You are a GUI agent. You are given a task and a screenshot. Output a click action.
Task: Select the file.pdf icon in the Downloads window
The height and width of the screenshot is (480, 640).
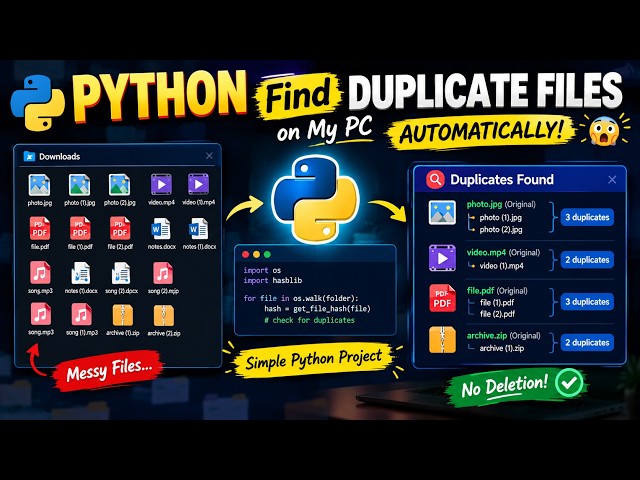(x=40, y=229)
